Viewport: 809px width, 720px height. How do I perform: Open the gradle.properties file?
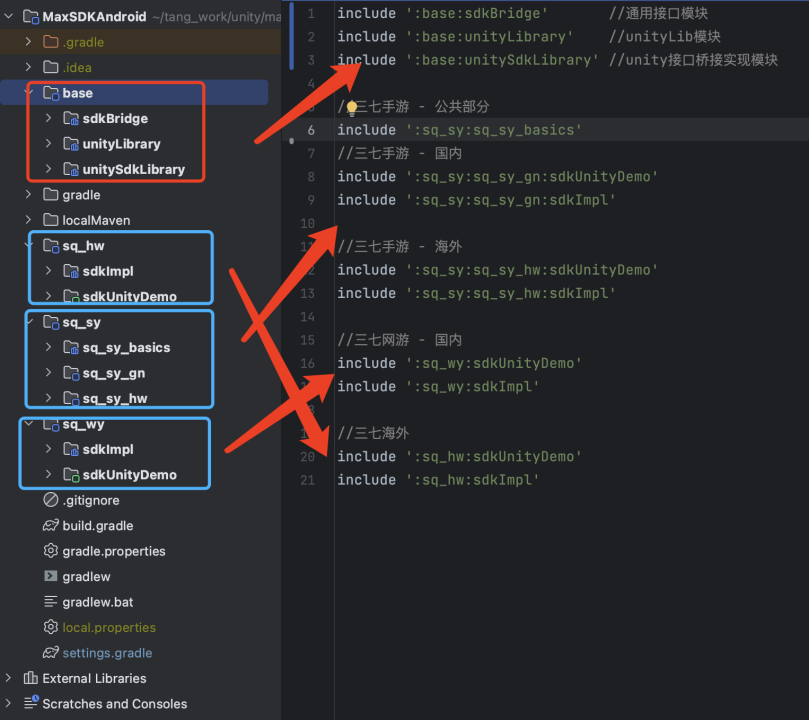[x=114, y=551]
